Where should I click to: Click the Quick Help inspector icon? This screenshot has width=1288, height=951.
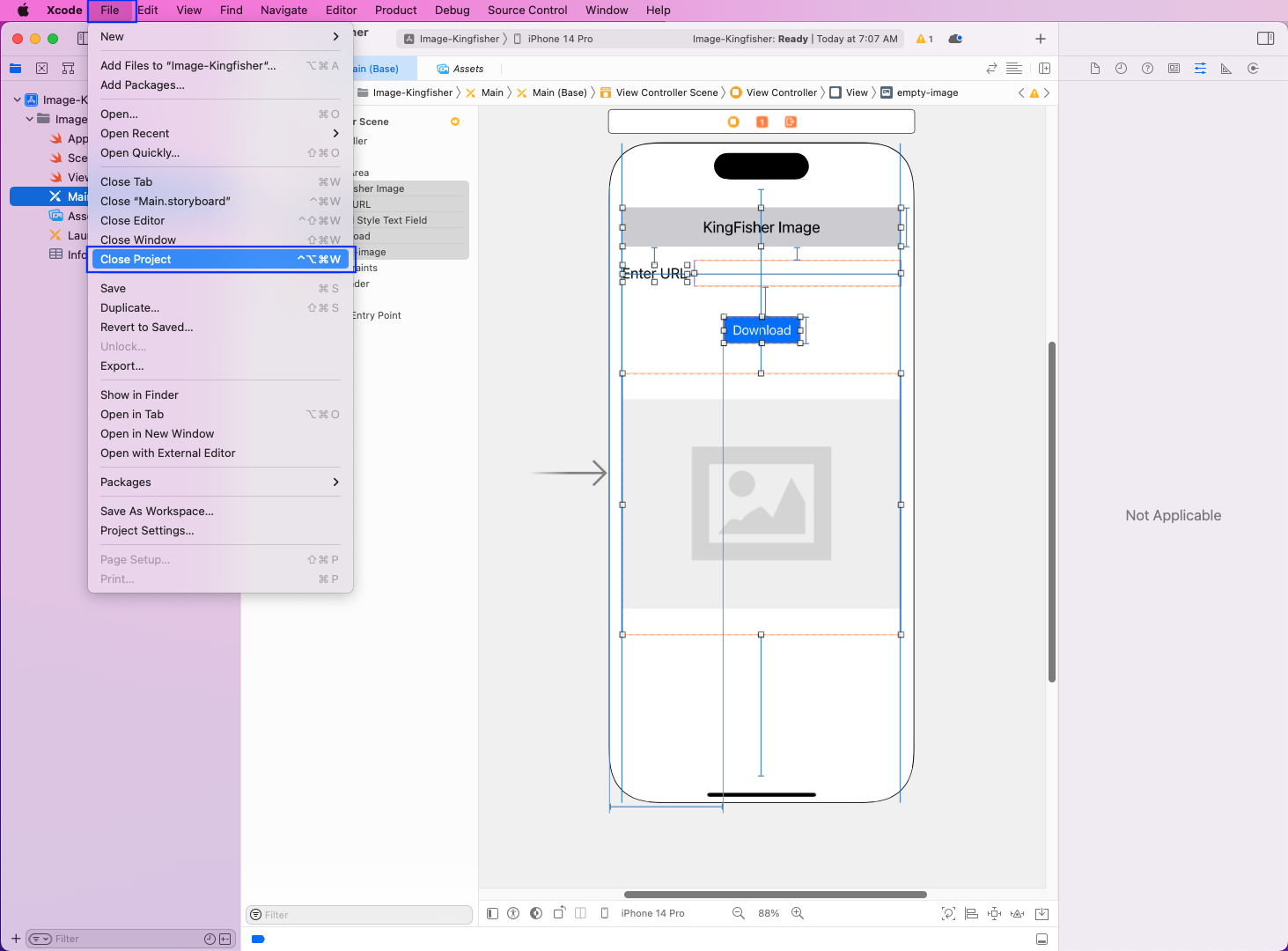(1147, 69)
